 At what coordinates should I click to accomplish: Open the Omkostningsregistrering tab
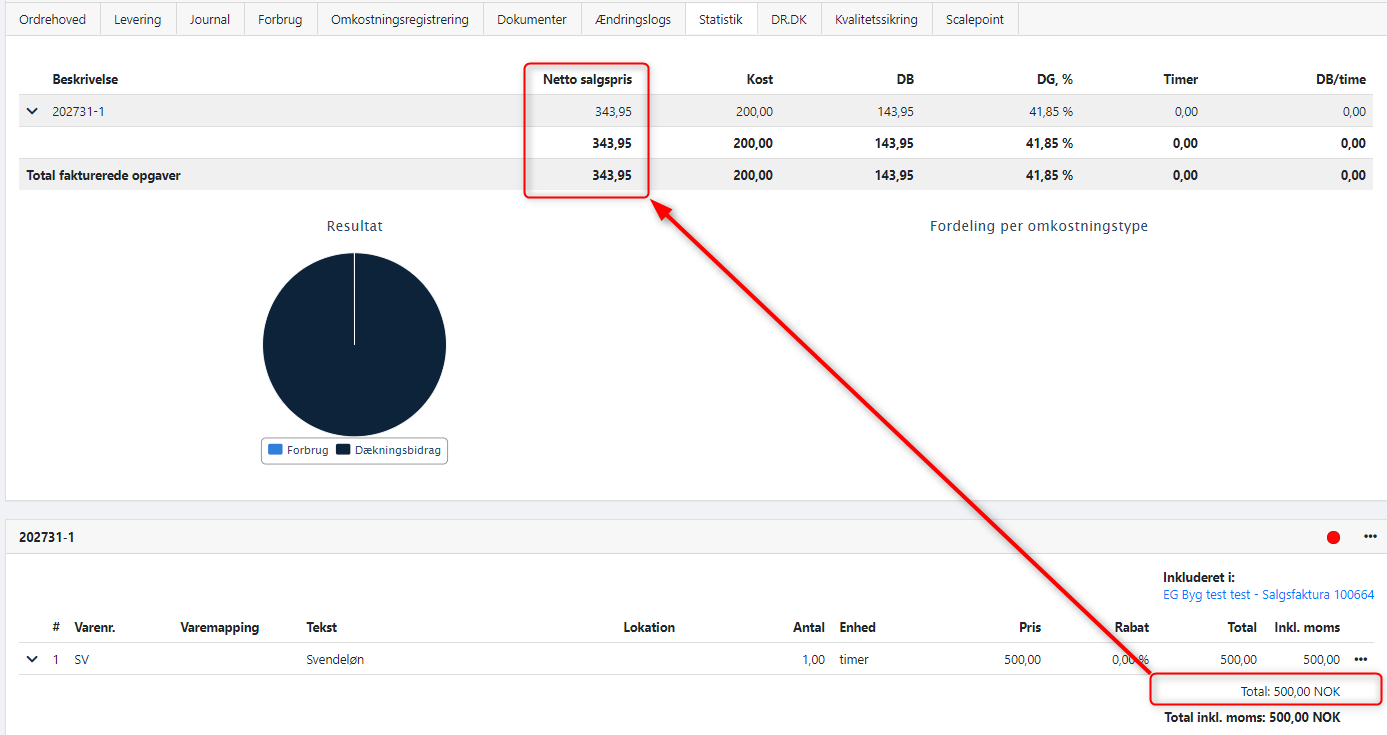point(400,19)
